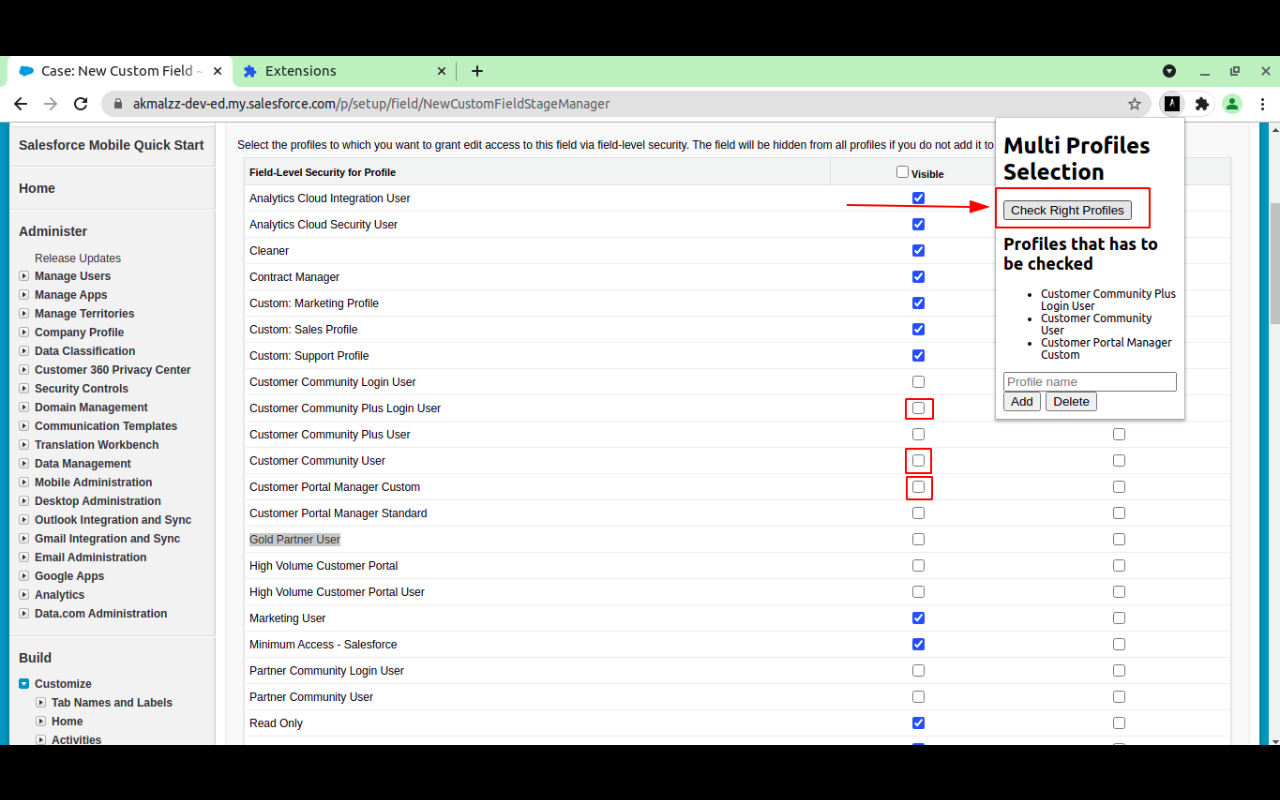Navigate back using the back arrow

tap(20, 103)
